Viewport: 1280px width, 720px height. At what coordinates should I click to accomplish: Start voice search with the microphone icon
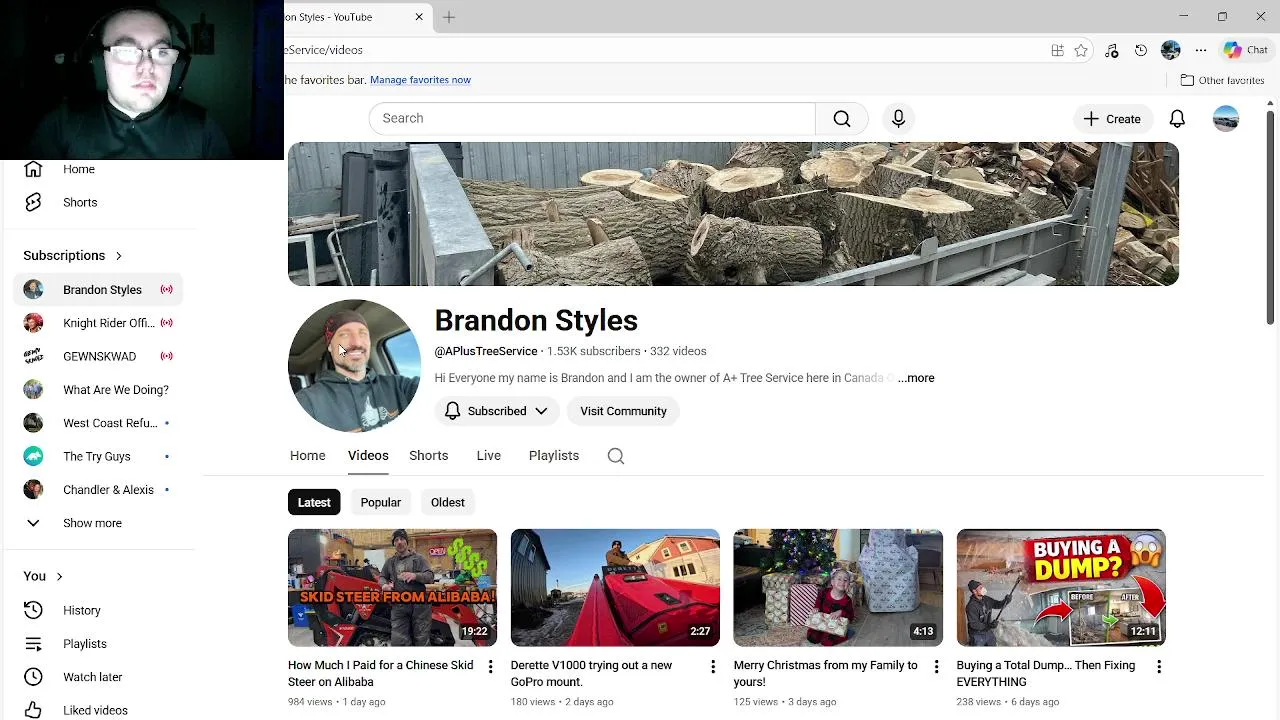(898, 118)
